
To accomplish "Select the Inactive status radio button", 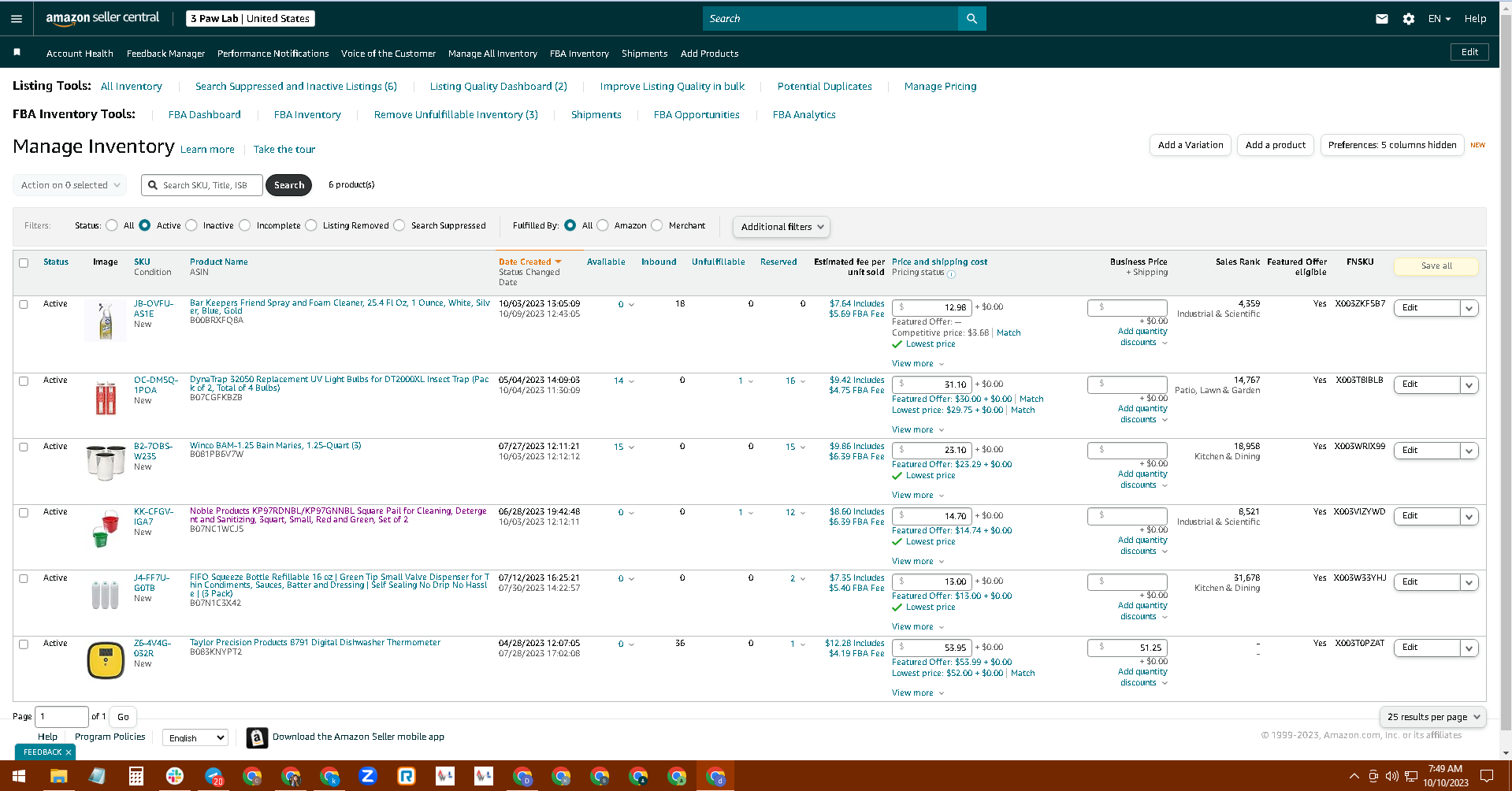I will [x=191, y=225].
